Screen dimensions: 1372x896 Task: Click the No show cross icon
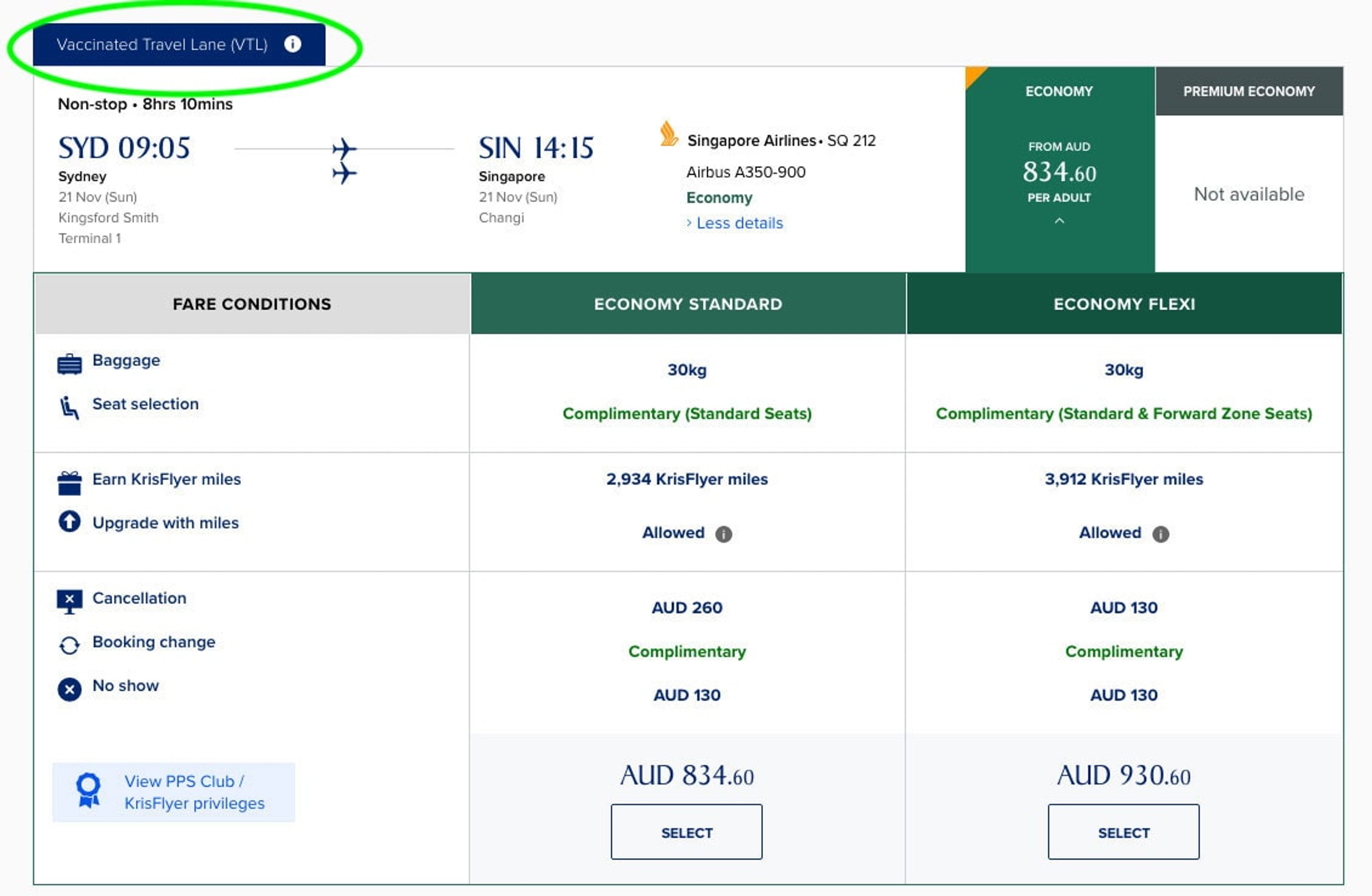point(69,689)
